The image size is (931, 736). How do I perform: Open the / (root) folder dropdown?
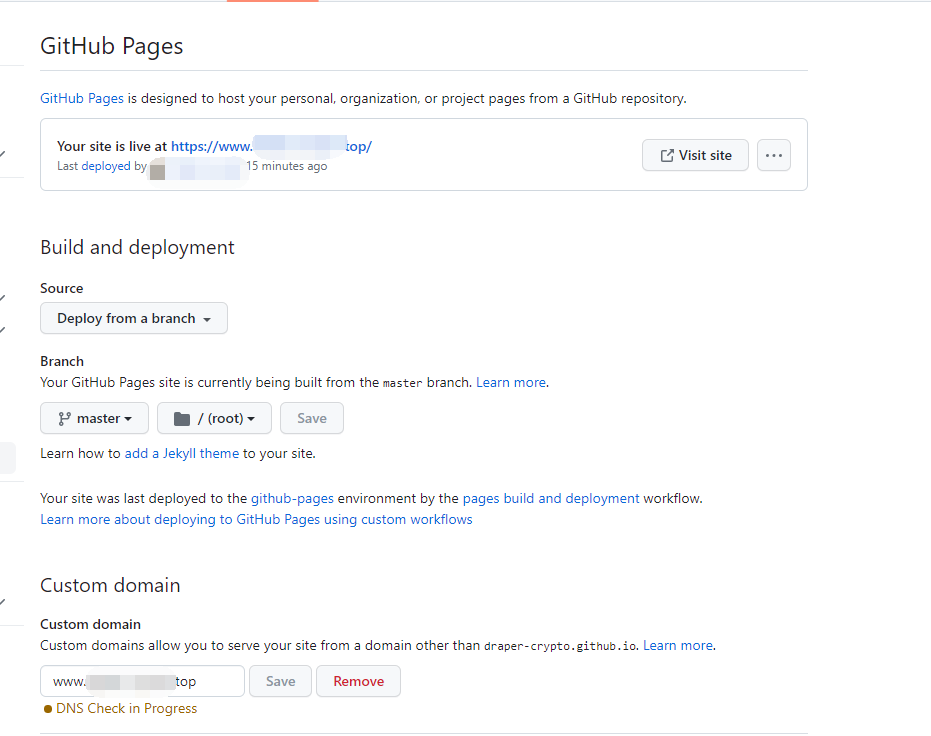pyautogui.click(x=214, y=418)
